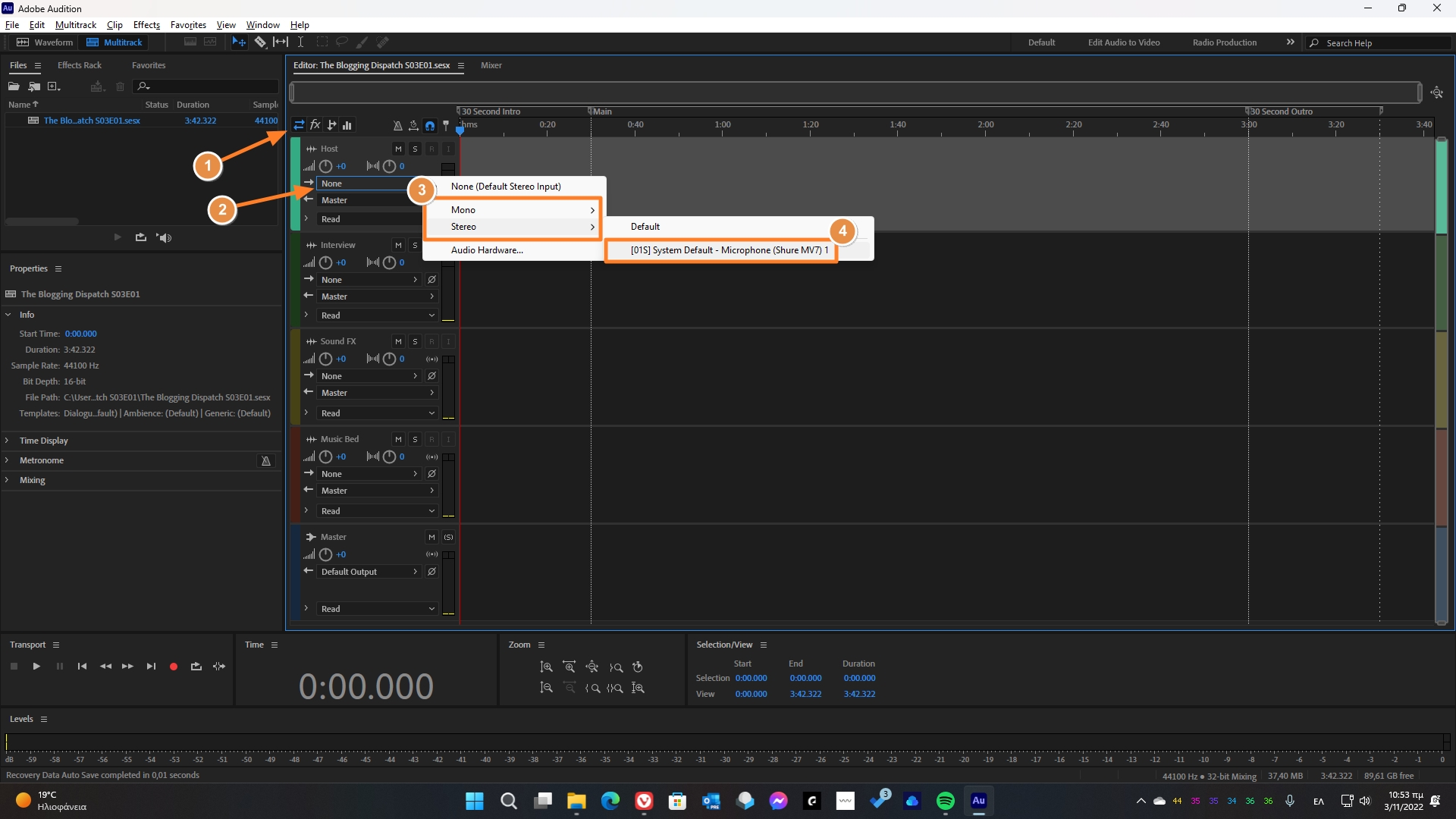Click the Import File icon

[x=34, y=86]
